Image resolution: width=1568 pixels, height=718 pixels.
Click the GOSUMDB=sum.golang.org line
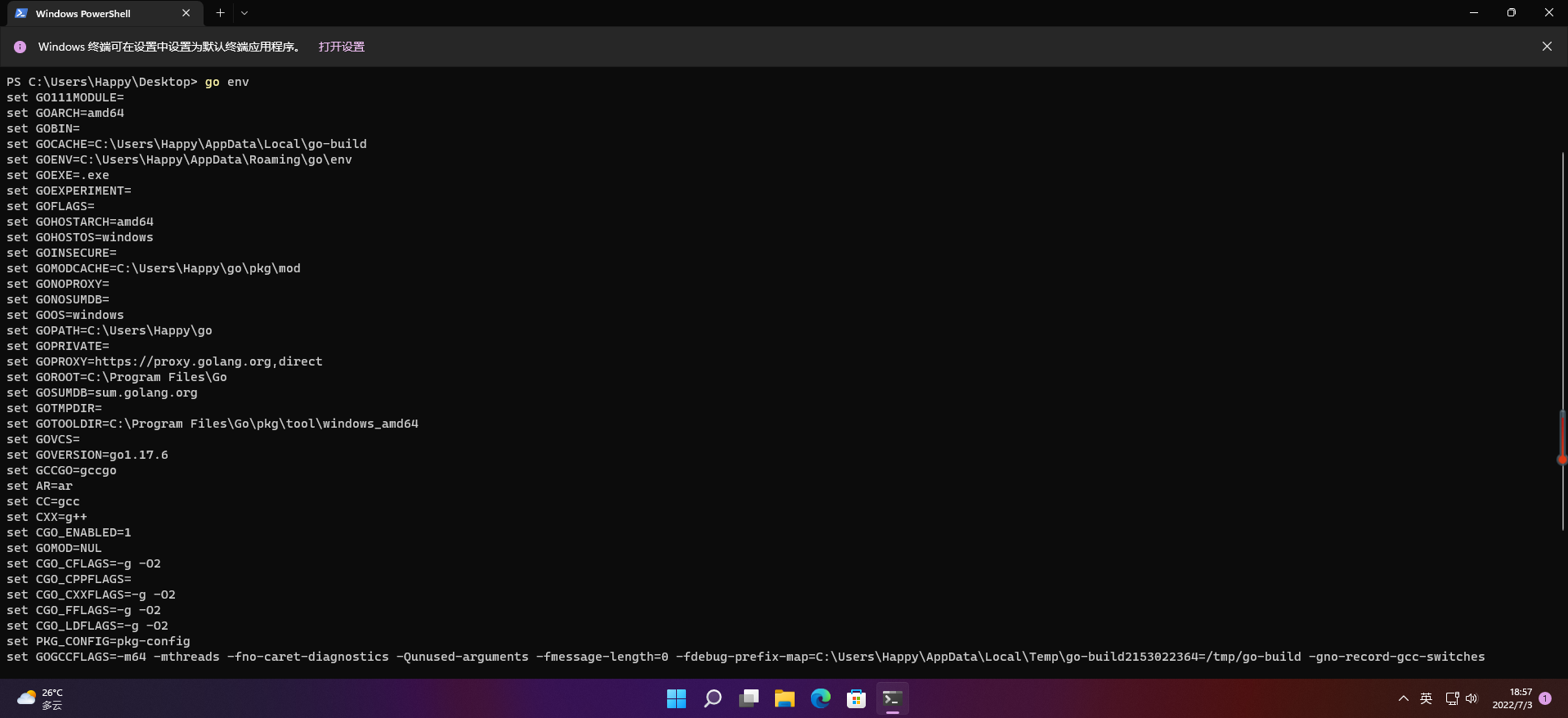pos(102,393)
